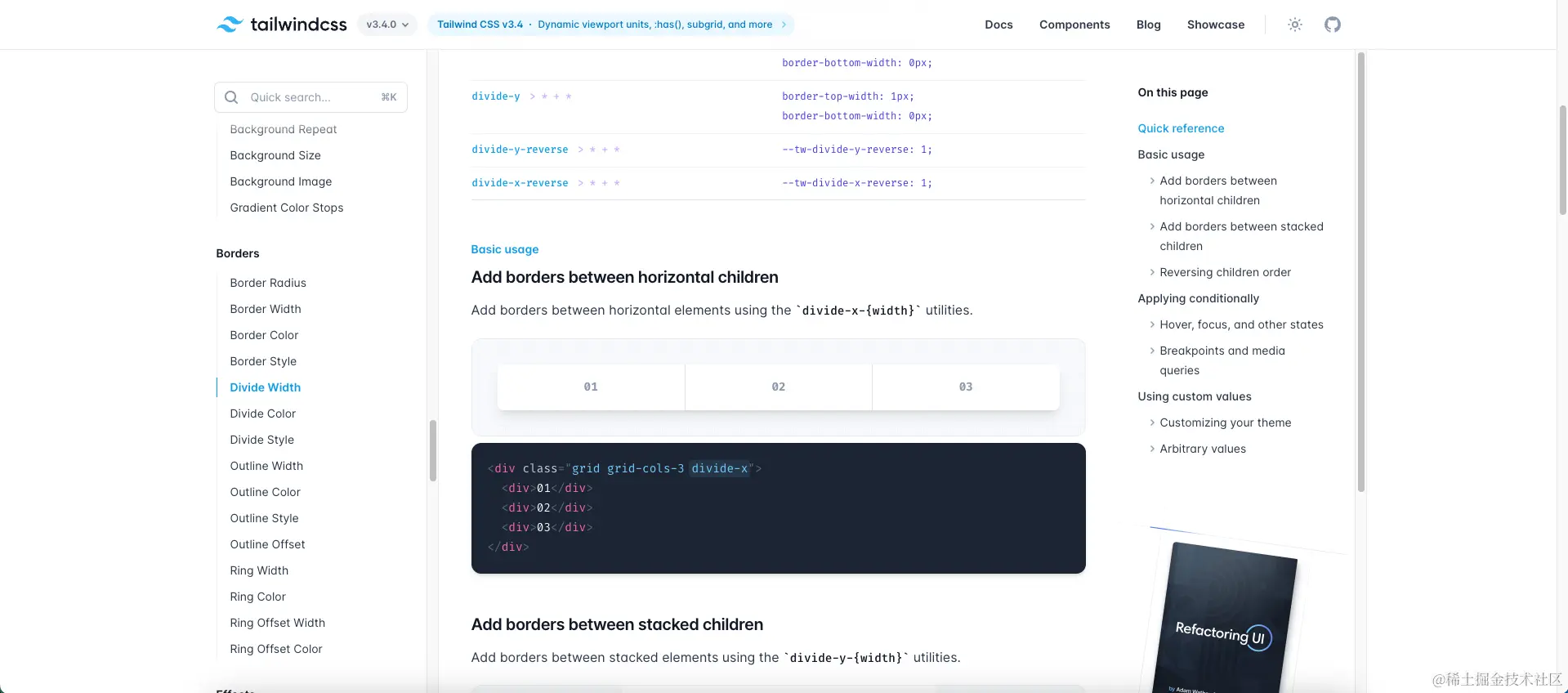Open Border Style sidebar link
Screen dimensions: 1568x693
(x=263, y=361)
